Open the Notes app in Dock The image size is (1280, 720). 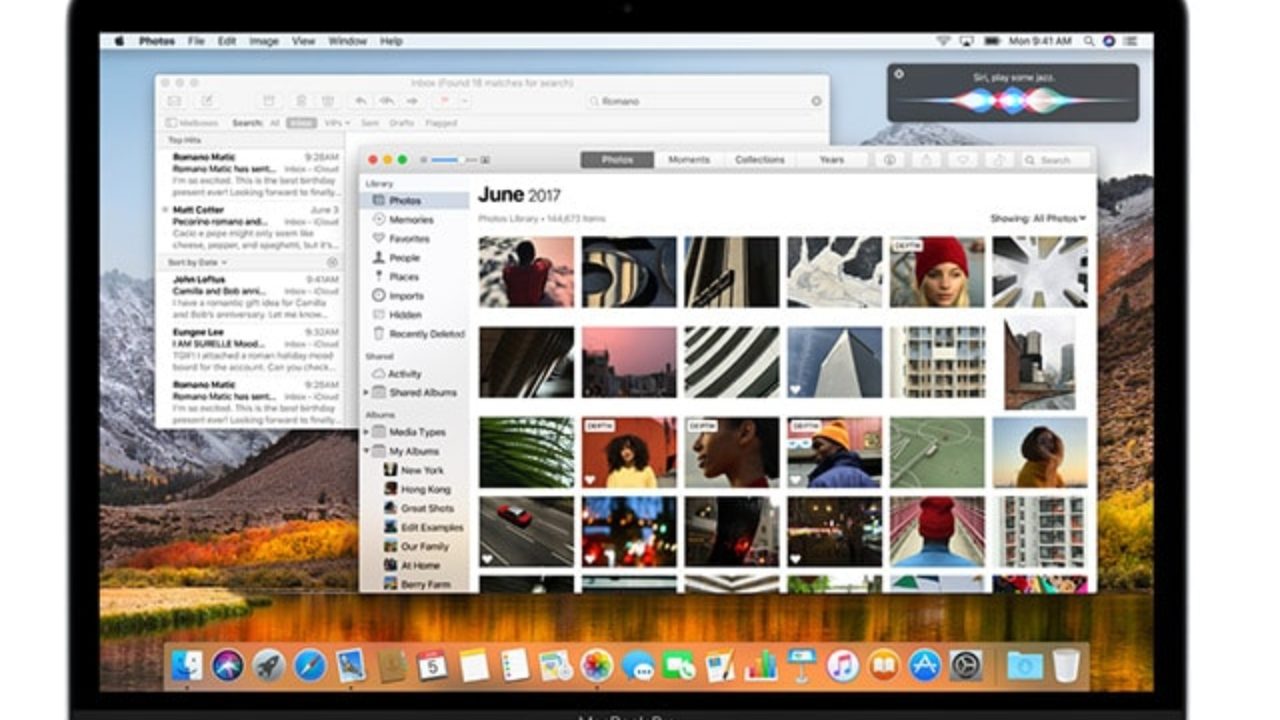(x=473, y=665)
